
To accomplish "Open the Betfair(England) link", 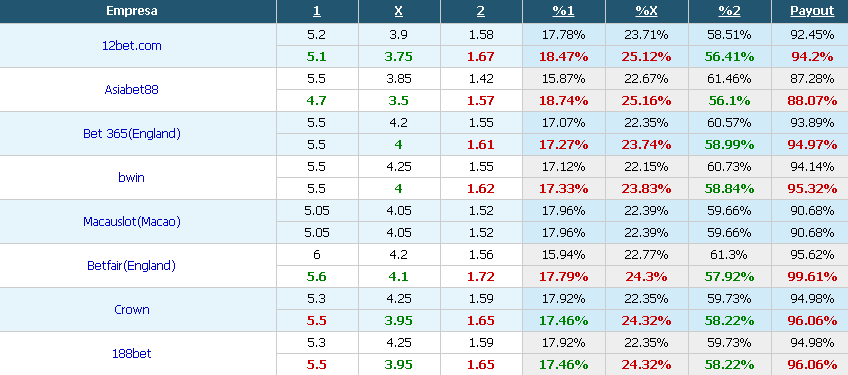I will (131, 266).
